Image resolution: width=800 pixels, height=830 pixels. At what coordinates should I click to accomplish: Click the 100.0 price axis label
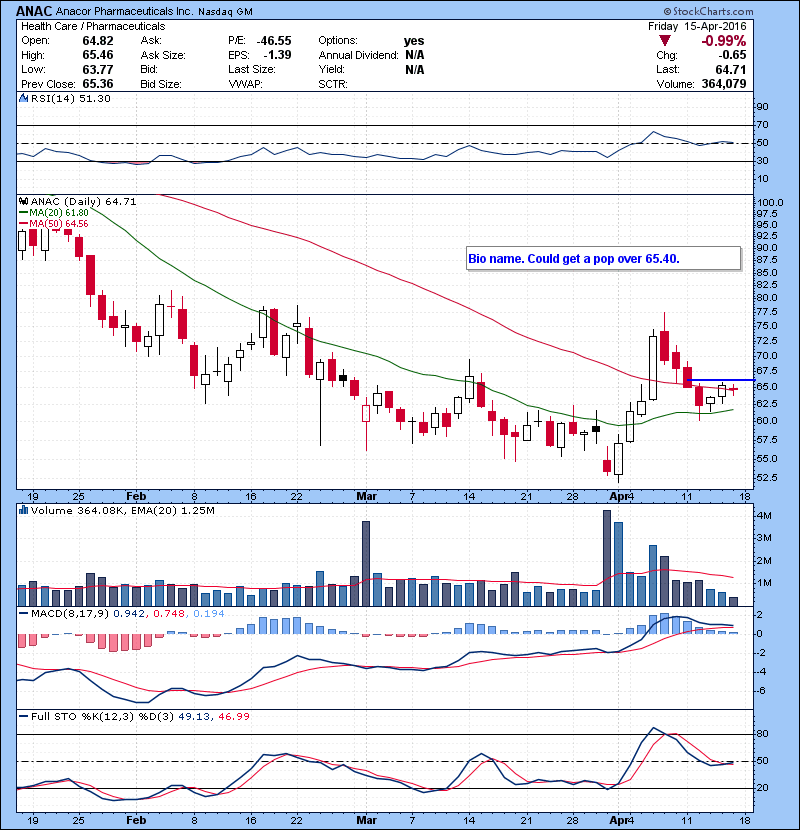click(770, 202)
